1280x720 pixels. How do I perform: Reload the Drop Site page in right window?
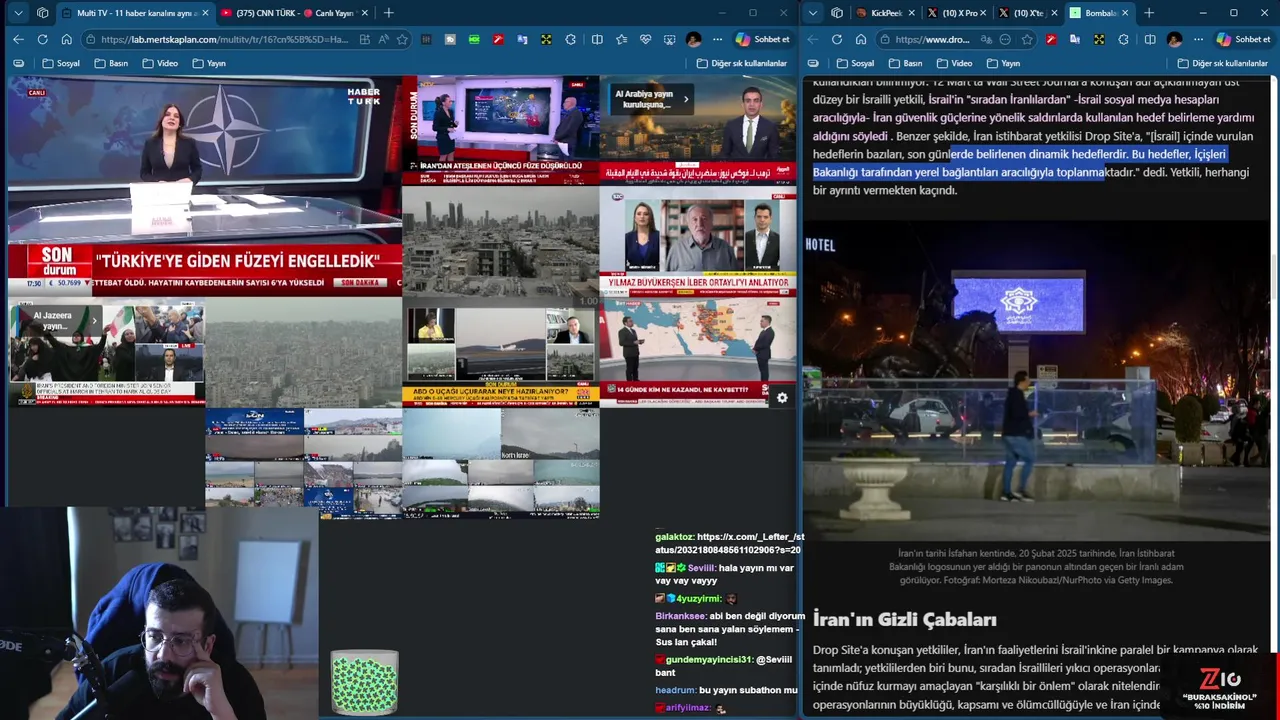click(x=837, y=39)
